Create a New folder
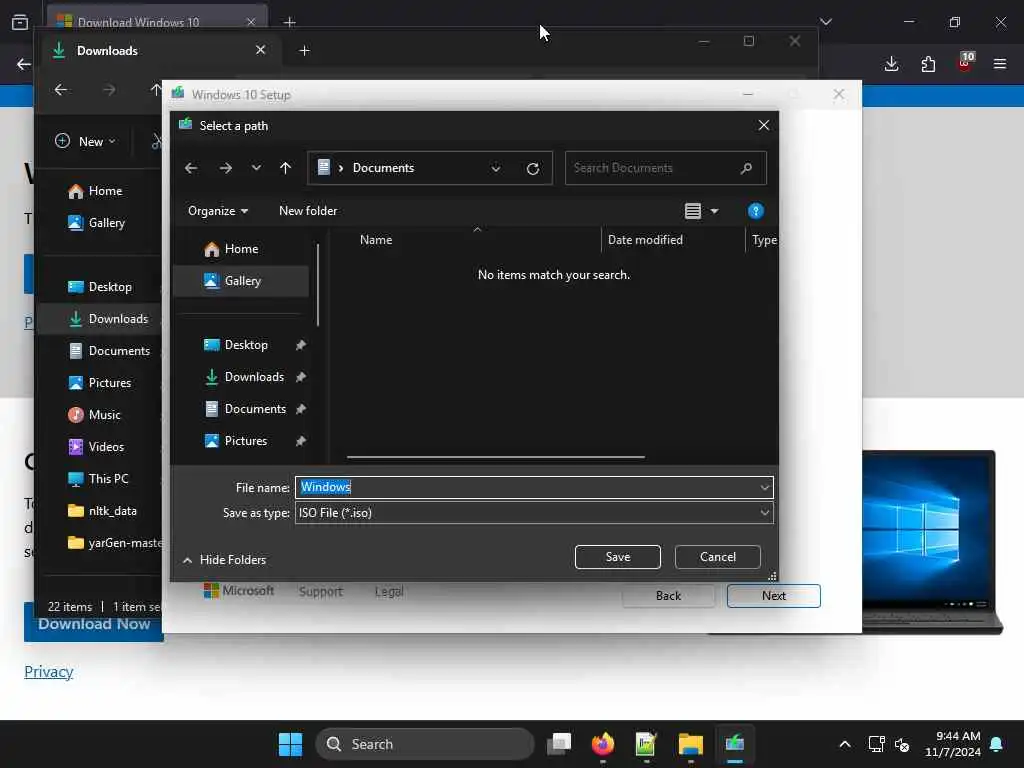This screenshot has width=1024, height=768. pos(308,211)
